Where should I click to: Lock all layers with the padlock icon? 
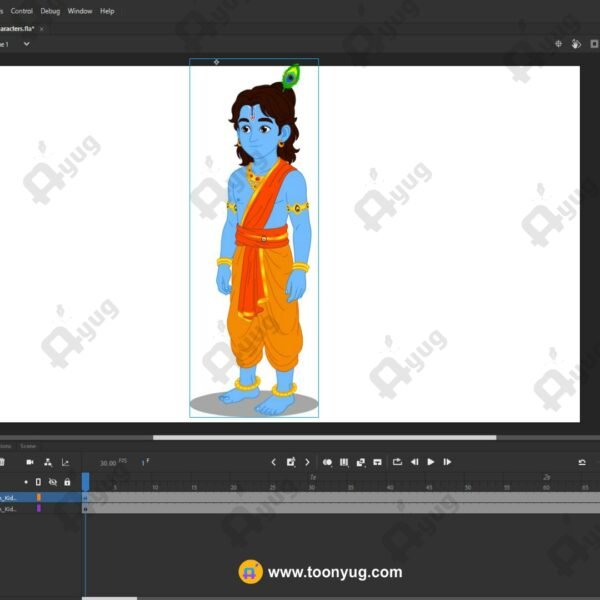pyautogui.click(x=67, y=482)
